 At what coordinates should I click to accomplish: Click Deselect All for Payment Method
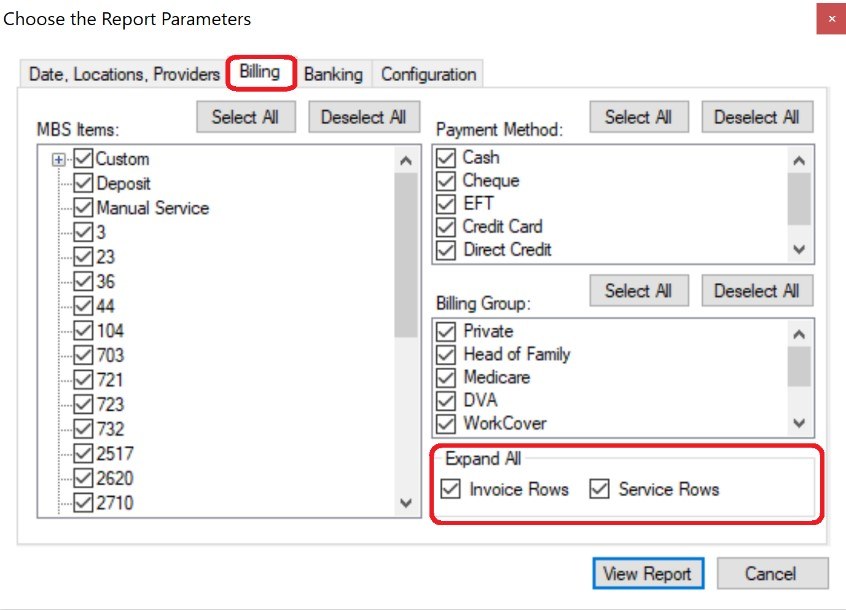tap(757, 117)
